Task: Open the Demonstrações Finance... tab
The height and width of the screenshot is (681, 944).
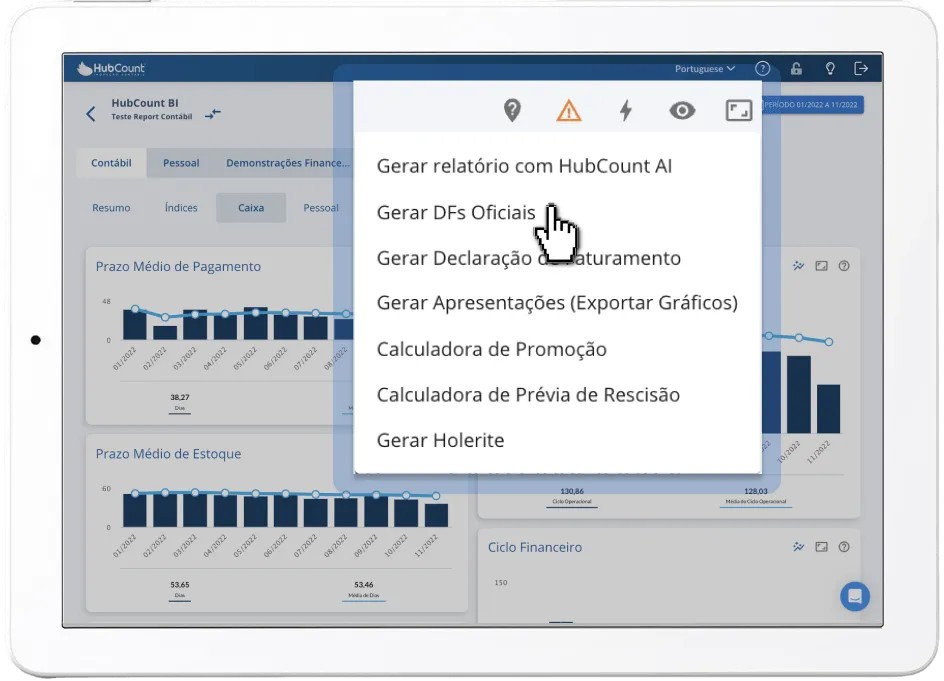Action: click(288, 163)
